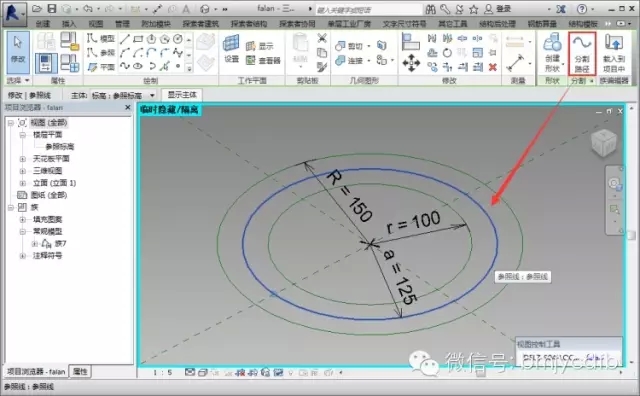Click the 查看器 viewer button

pos(263,61)
